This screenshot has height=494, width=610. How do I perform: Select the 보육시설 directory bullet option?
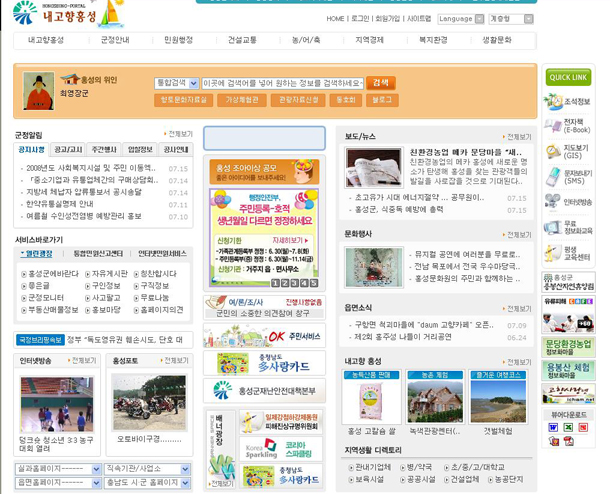368,480
